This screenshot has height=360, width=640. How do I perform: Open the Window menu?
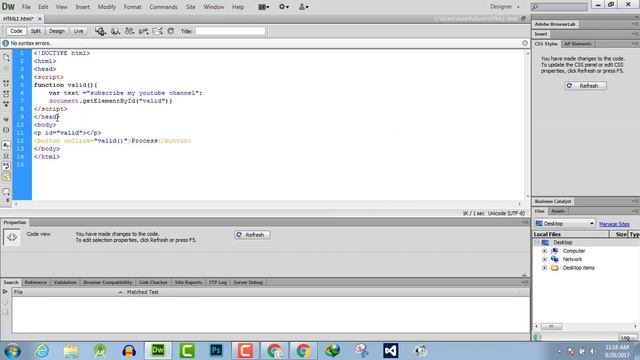pyautogui.click(x=213, y=7)
